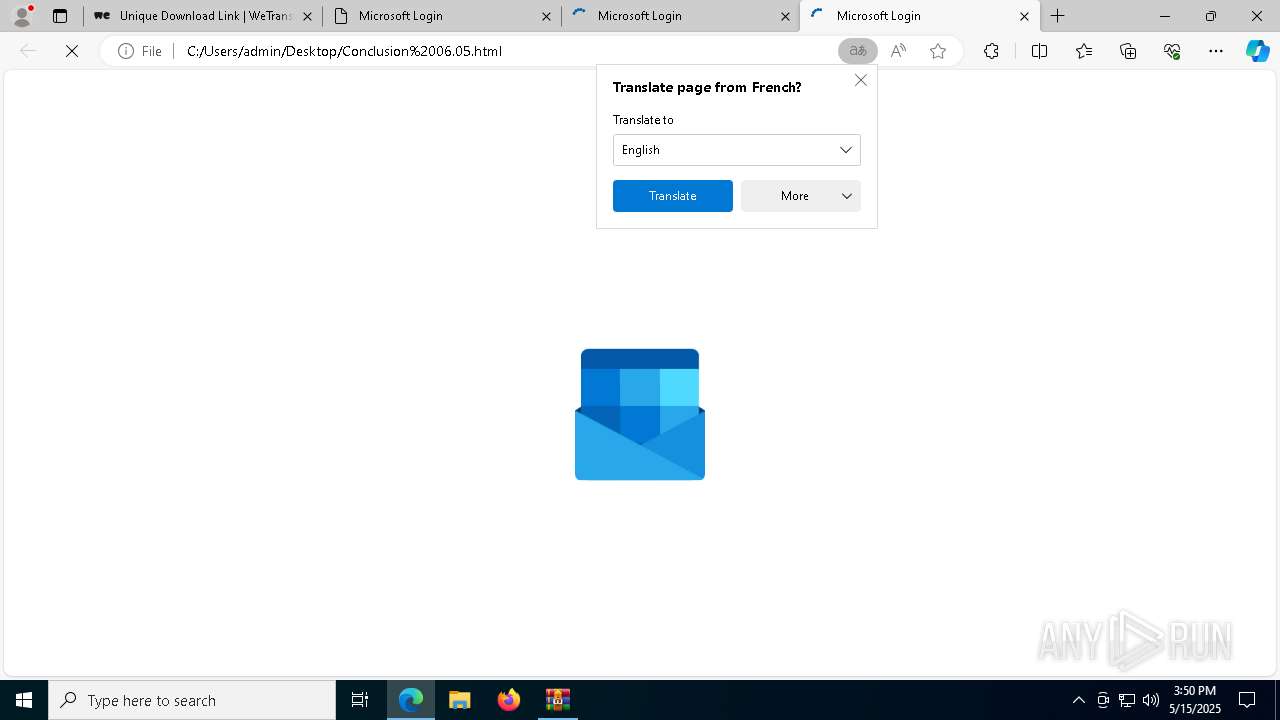
Task: Click the blue Translate button
Action: coord(673,196)
